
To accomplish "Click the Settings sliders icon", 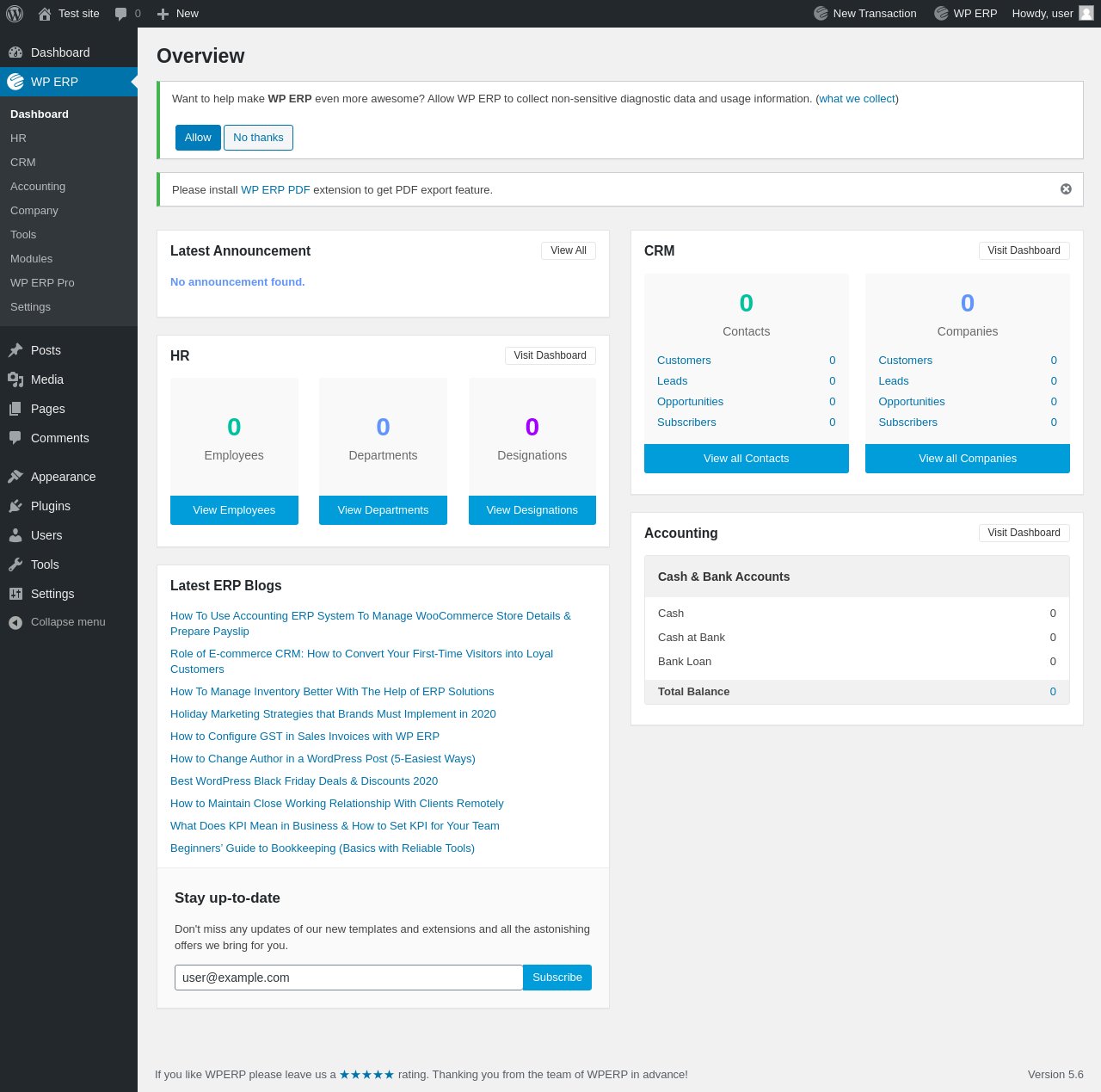I will [x=15, y=594].
